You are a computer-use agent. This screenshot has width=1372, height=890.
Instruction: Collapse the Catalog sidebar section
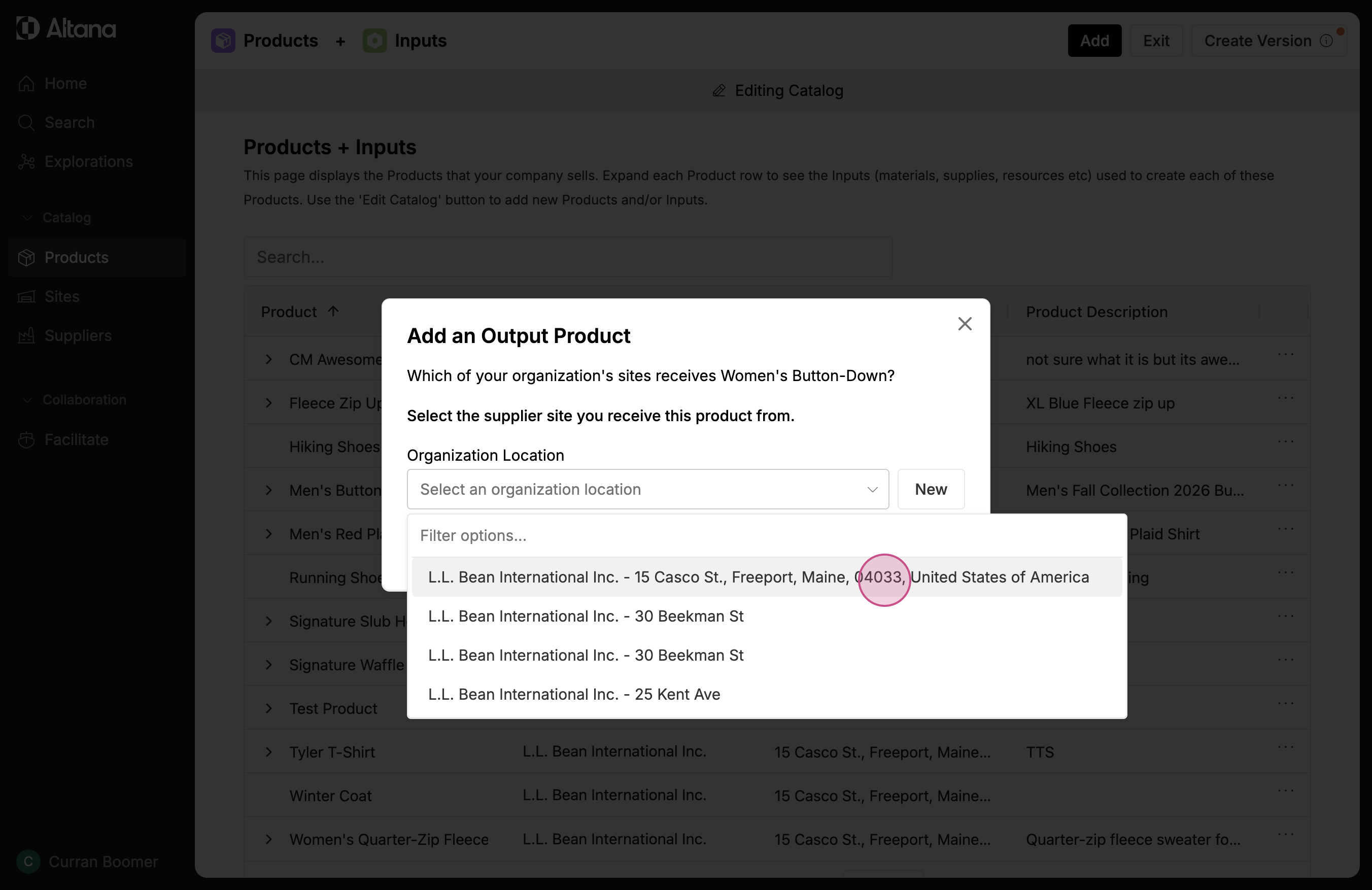[x=27, y=218]
